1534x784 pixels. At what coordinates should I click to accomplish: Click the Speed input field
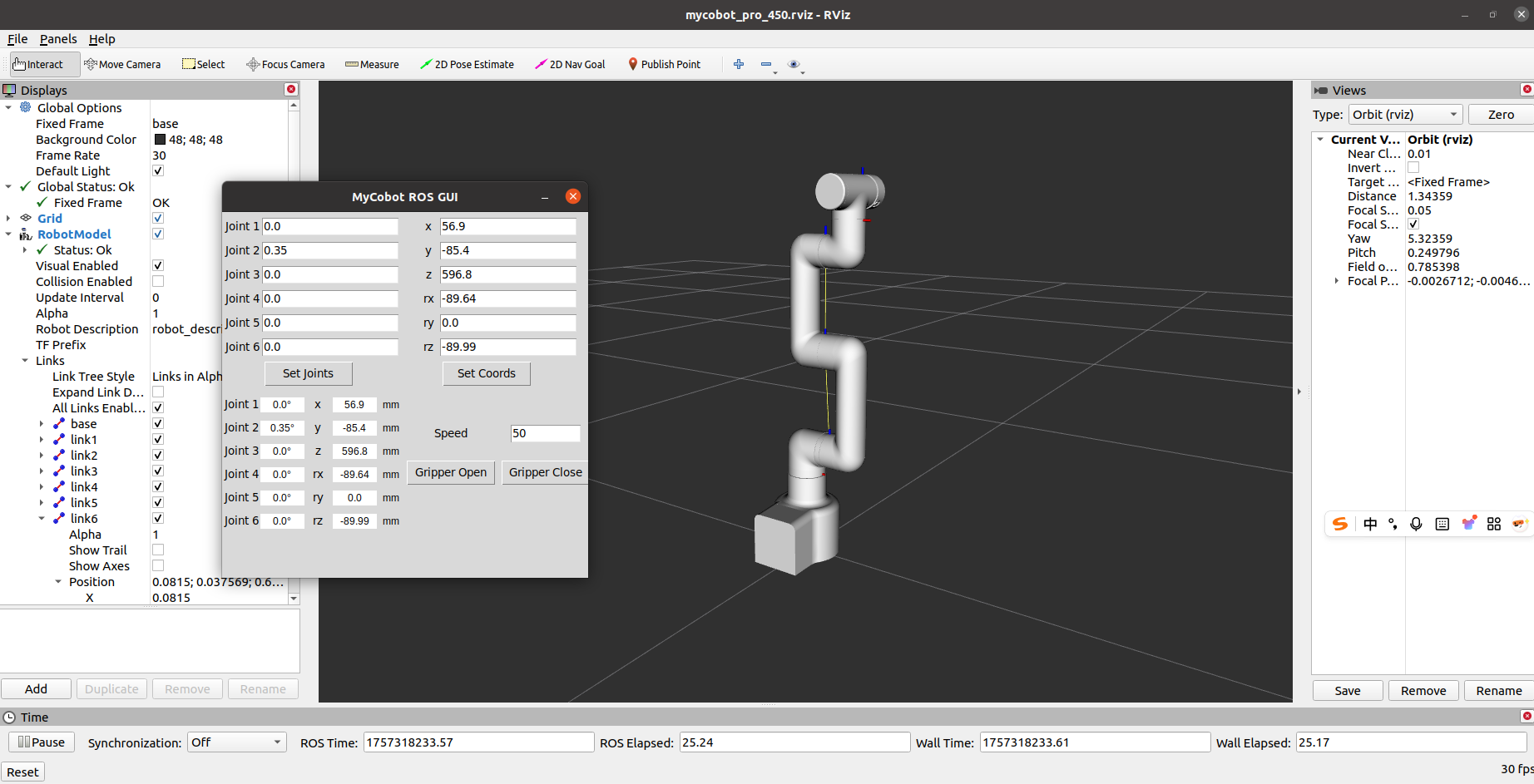click(x=544, y=433)
